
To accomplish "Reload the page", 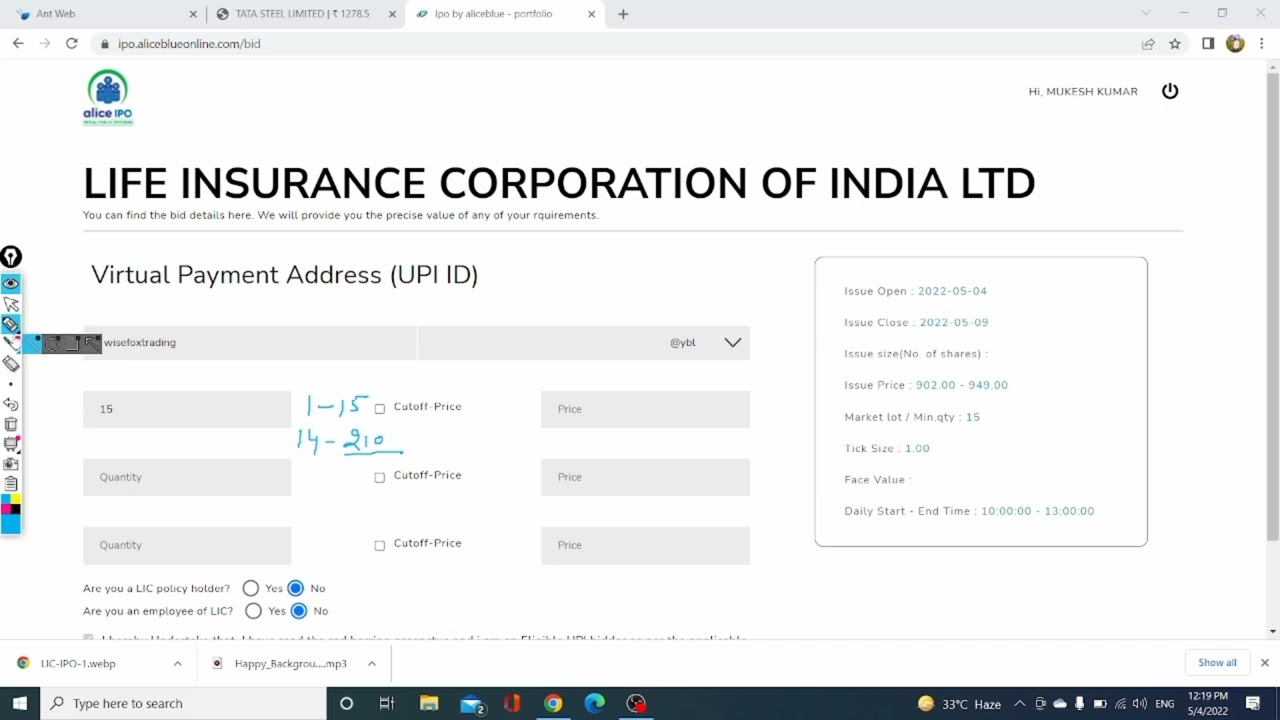I will pos(71,44).
